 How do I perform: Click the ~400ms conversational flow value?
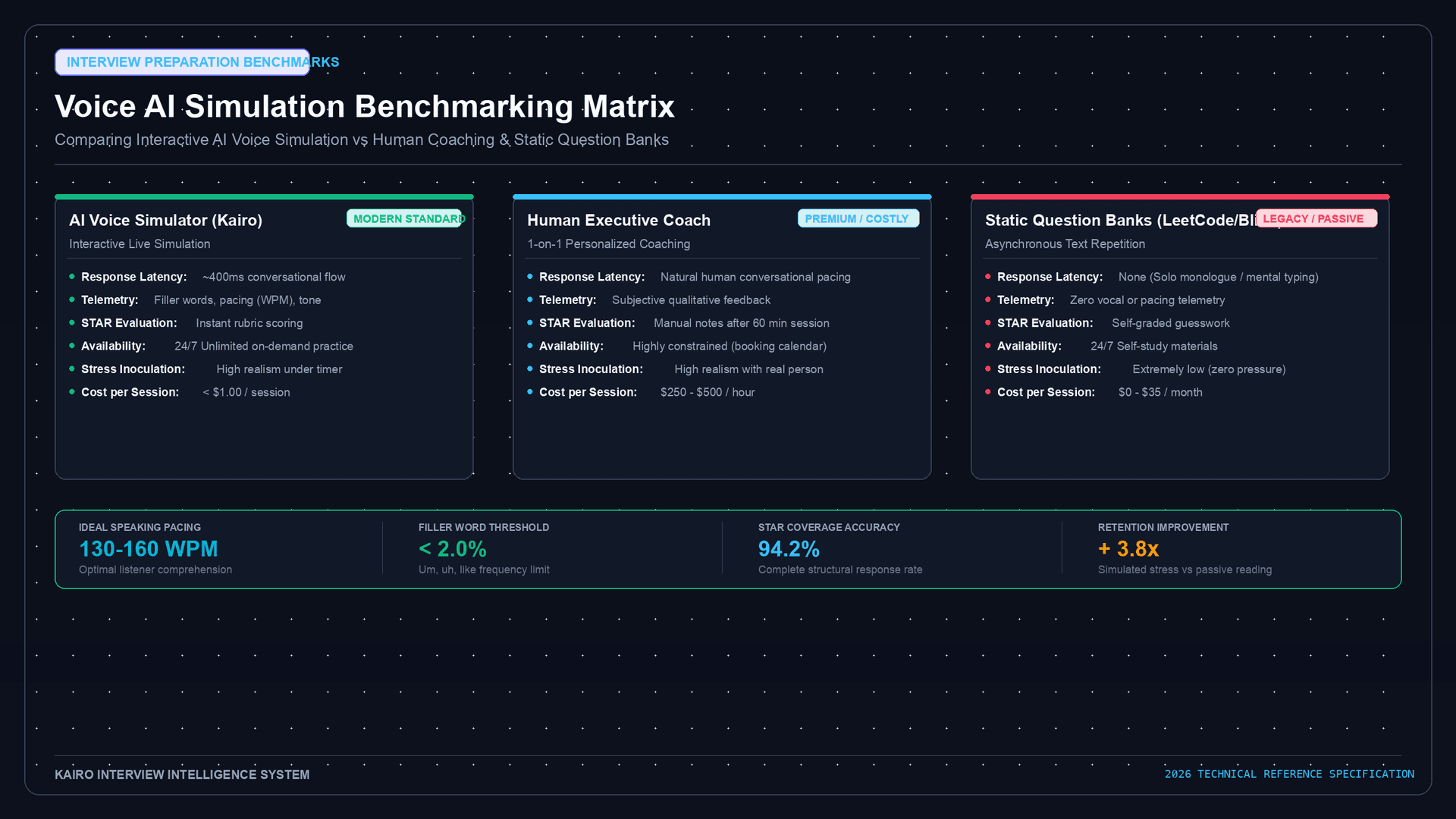click(274, 278)
